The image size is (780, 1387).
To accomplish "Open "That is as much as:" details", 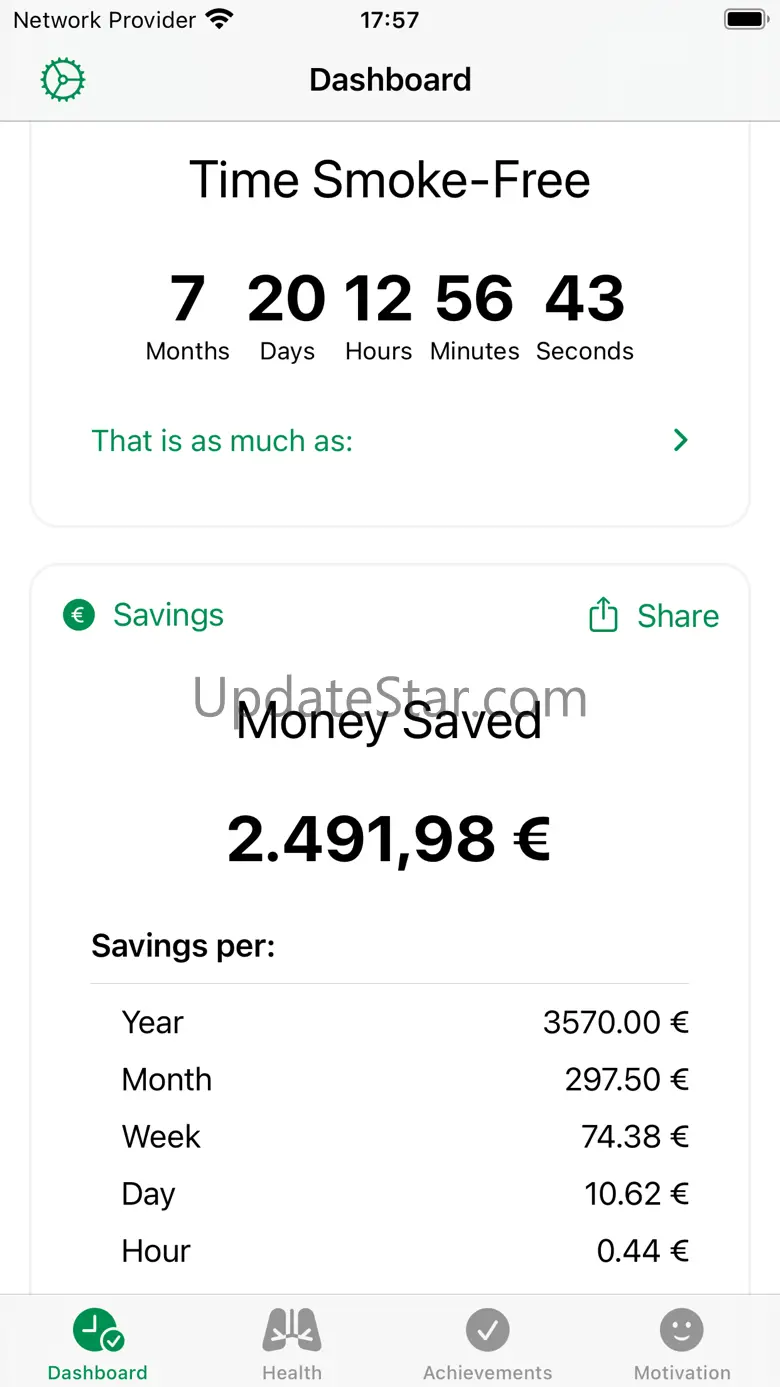I will coord(222,441).
